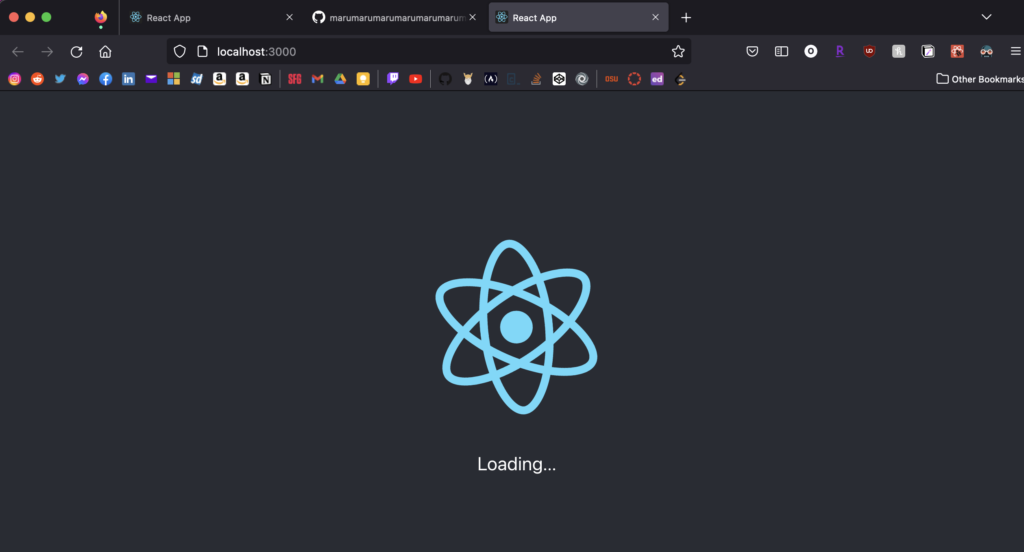Screen dimensions: 1024x552
Task: Open the Other Bookmarks folder
Action: pyautogui.click(x=980, y=79)
